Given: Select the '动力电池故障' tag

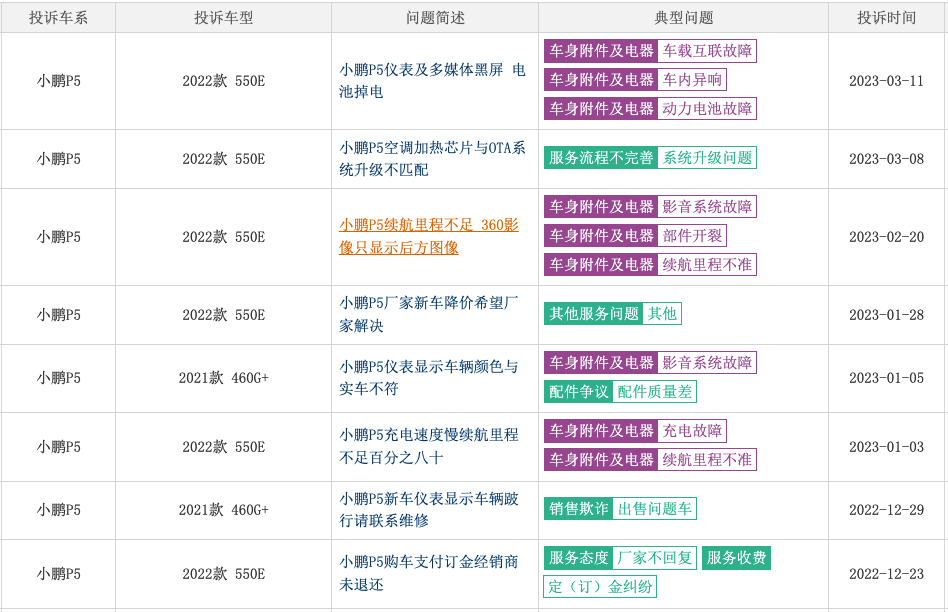Looking at the screenshot, I should click(707, 109).
